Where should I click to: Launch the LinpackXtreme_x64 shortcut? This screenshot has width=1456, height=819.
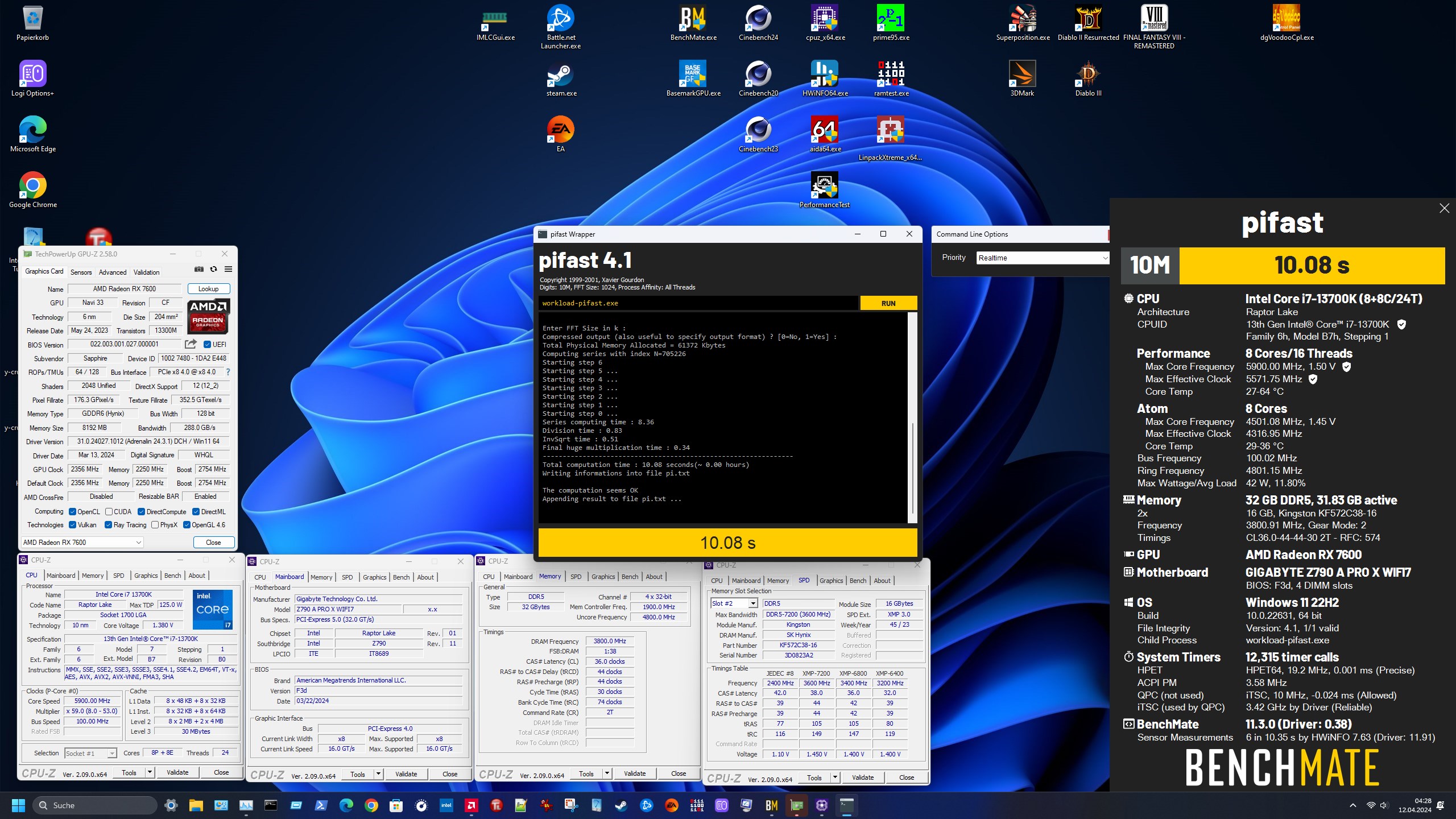point(891,138)
